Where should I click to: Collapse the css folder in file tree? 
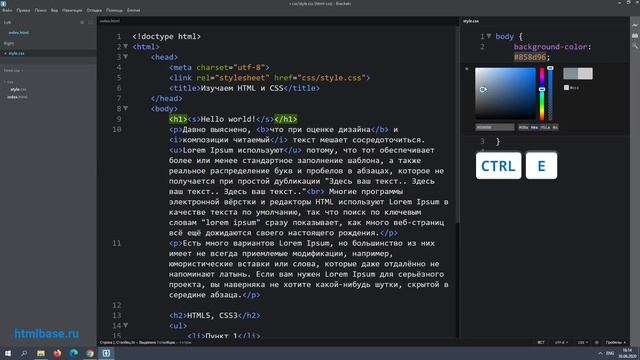click(9, 82)
